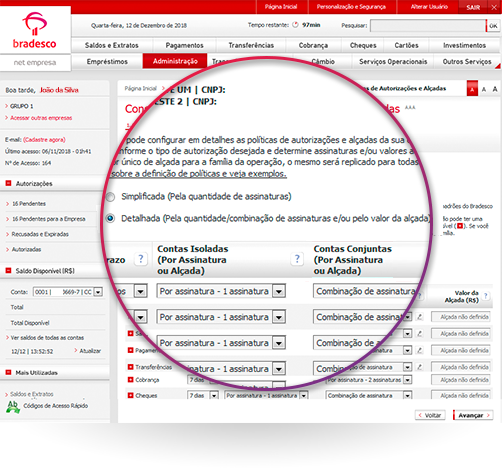The height and width of the screenshot is (468, 502).
Task: Click the Cadastre agora e-mail link
Action: tap(44, 139)
